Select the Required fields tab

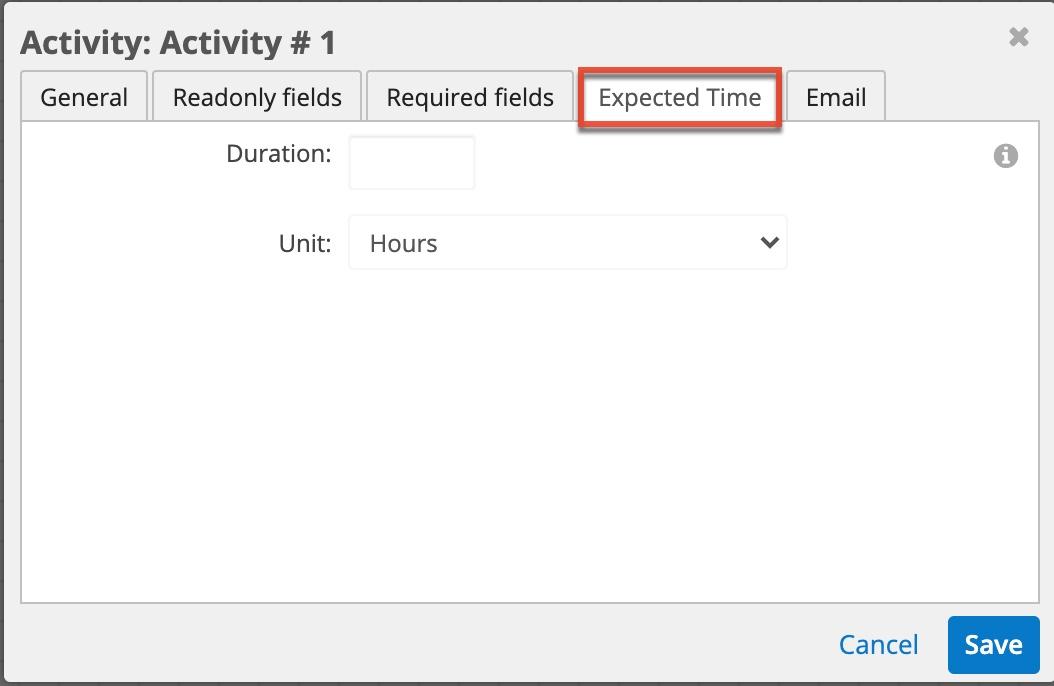click(x=469, y=96)
